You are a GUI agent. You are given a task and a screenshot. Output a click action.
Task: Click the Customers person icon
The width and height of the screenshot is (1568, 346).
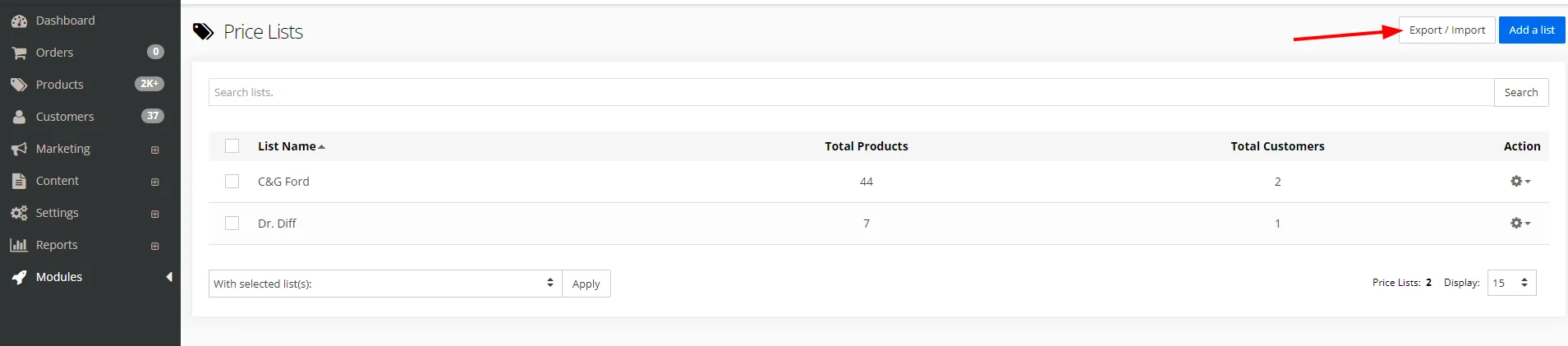(19, 117)
